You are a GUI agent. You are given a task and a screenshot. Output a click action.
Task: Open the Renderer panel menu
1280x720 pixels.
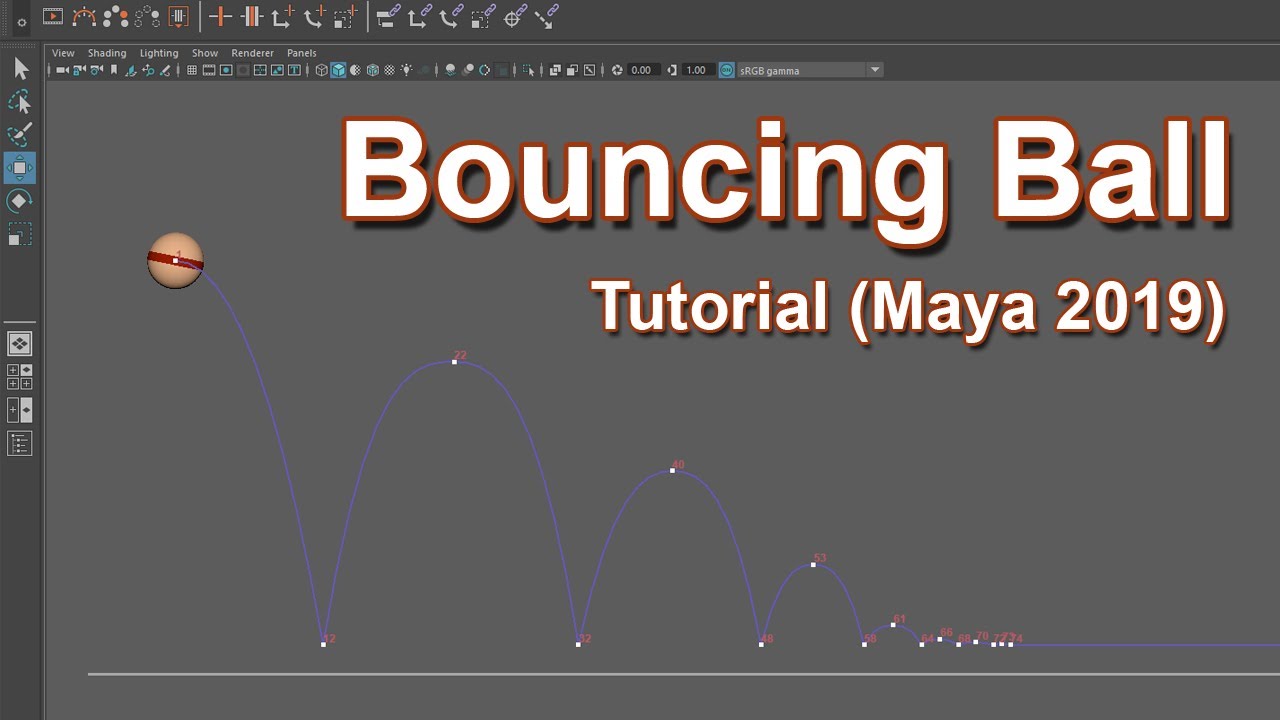coord(252,53)
